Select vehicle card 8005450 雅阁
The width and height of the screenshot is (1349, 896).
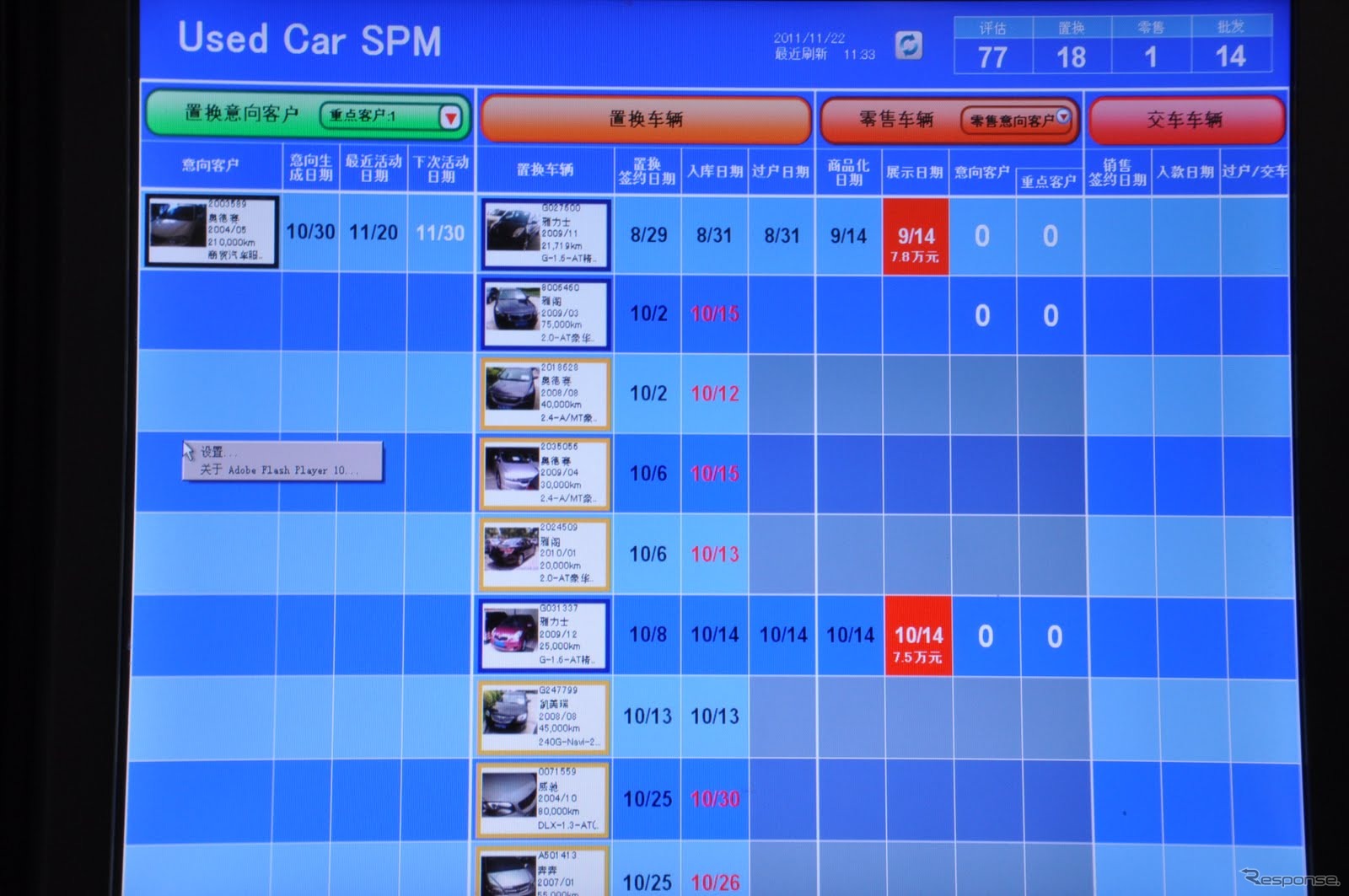(546, 314)
